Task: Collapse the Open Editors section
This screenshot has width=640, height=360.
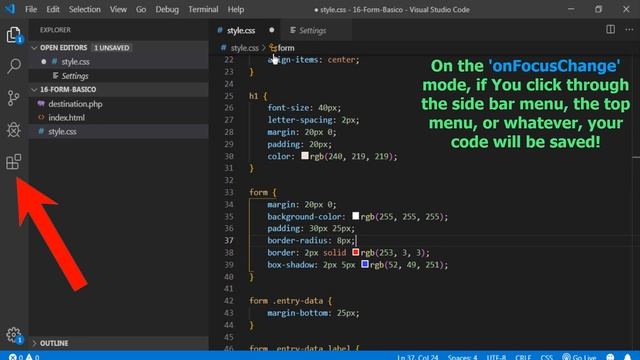Action: pyautogui.click(x=118, y=48)
